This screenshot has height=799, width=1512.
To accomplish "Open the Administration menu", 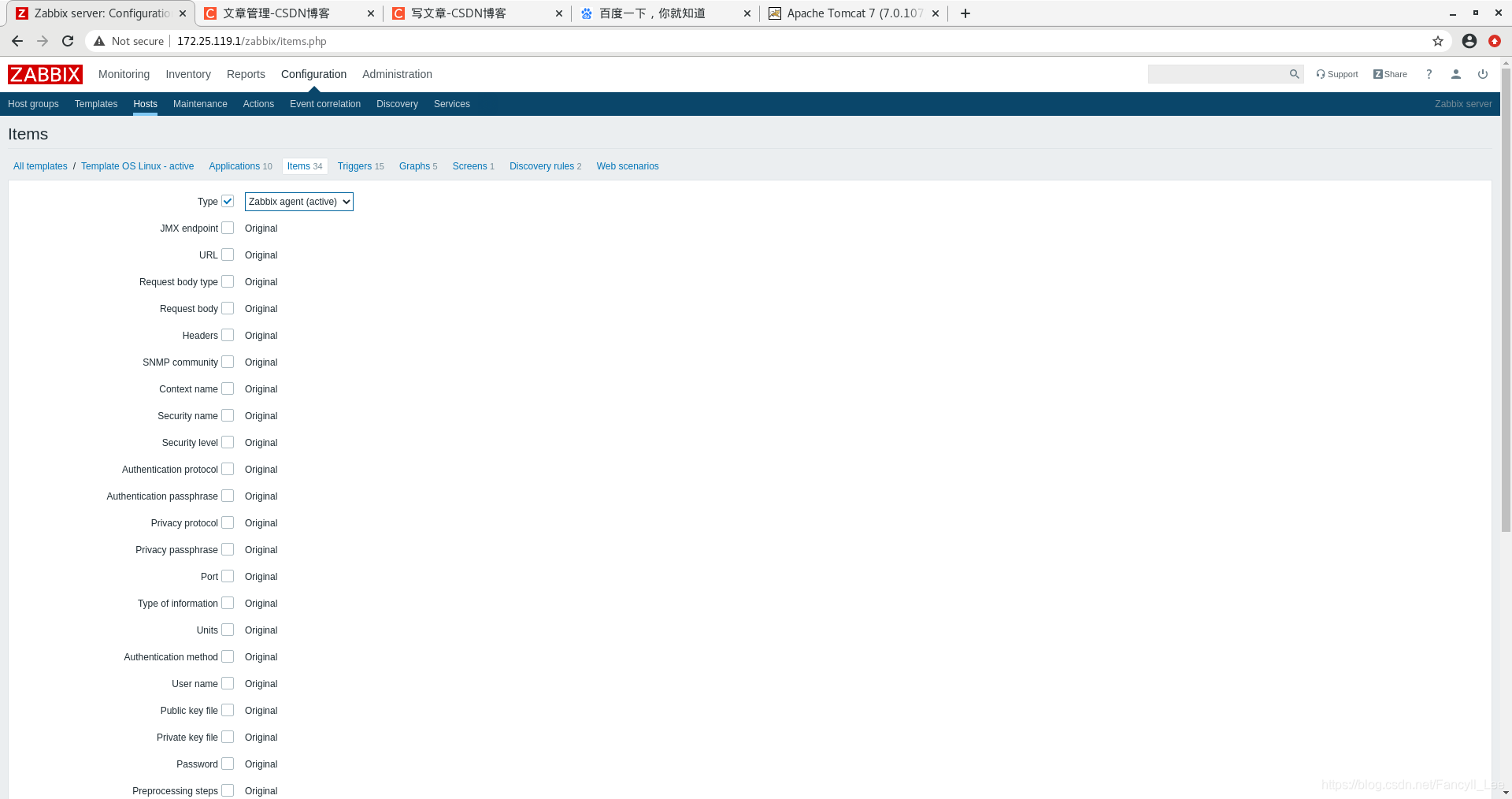I will [x=397, y=74].
